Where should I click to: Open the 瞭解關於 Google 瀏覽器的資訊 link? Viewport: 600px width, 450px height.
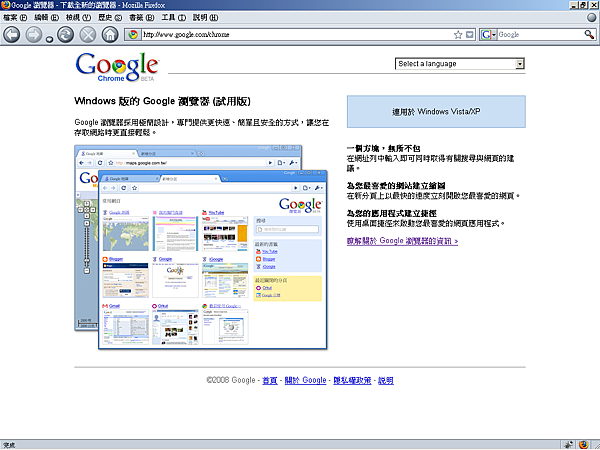coord(402,241)
